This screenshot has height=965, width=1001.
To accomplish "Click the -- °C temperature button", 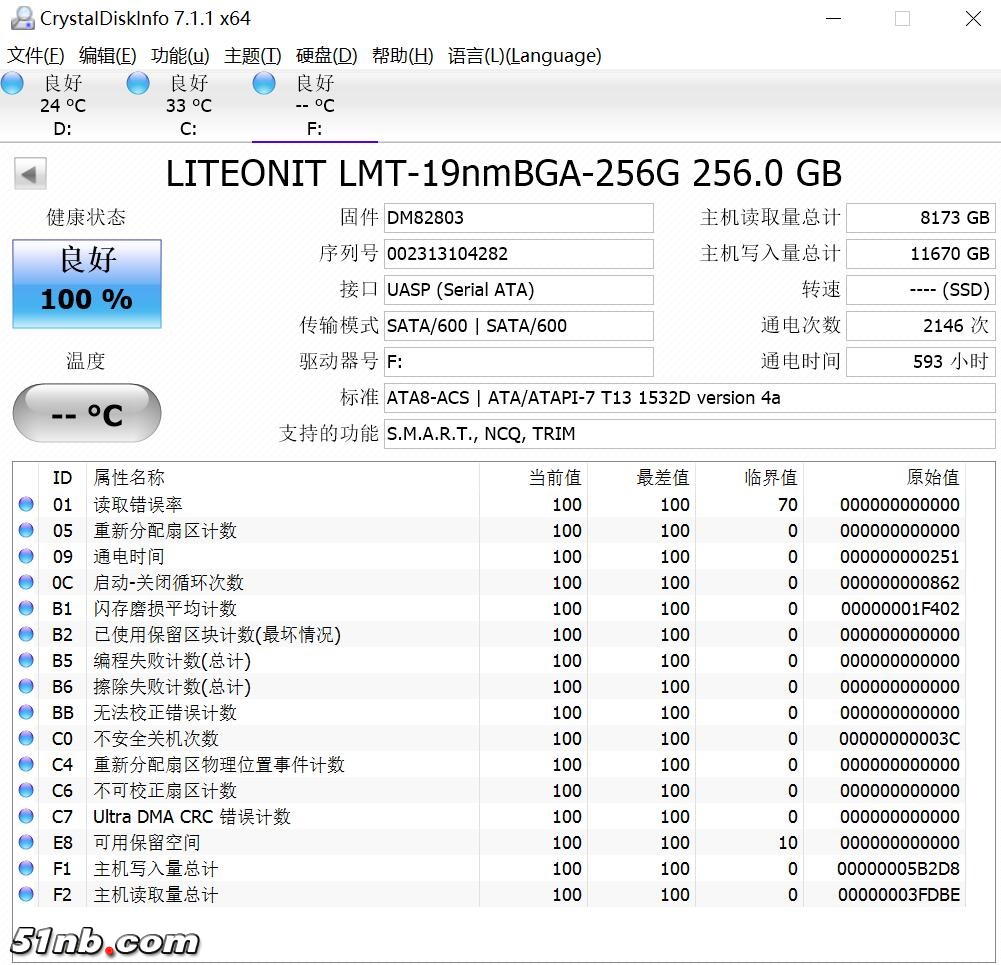I will 87,413.
